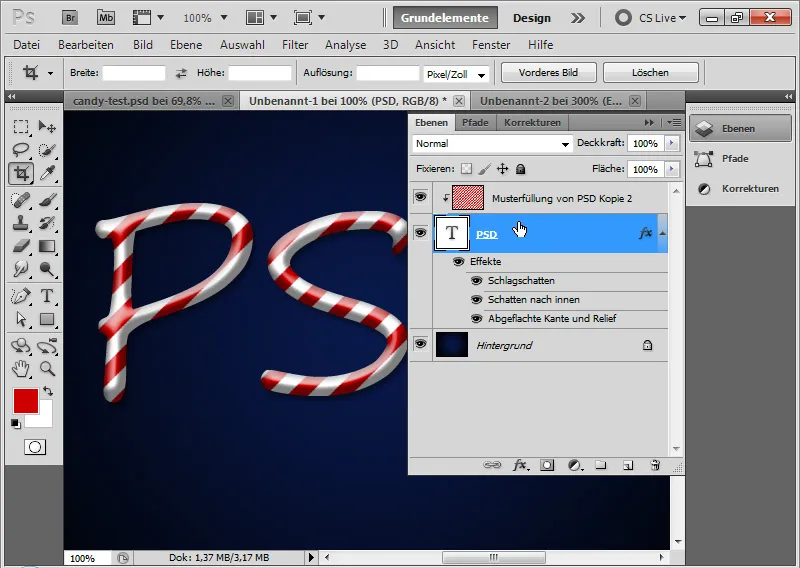Image resolution: width=800 pixels, height=568 pixels.
Task: Create a new layer
Action: tap(628, 465)
